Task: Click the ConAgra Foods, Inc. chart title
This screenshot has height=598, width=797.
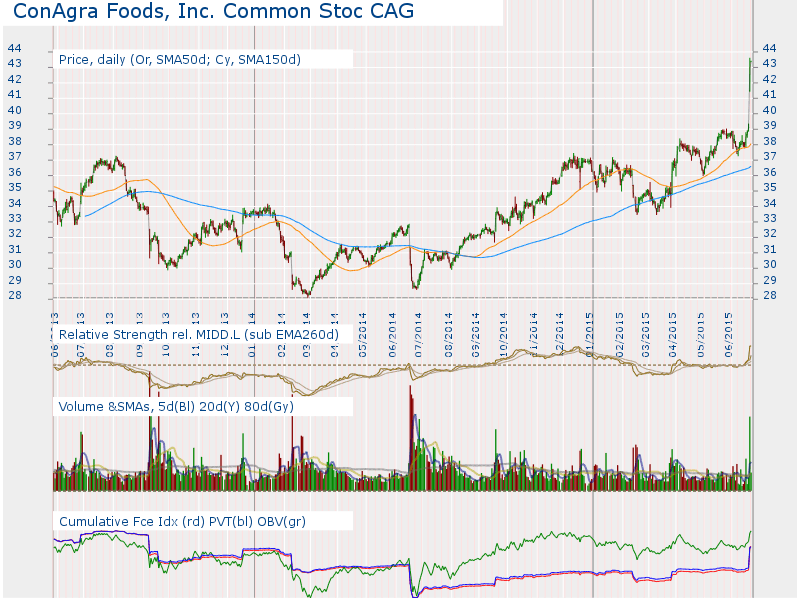Action: pos(213,11)
